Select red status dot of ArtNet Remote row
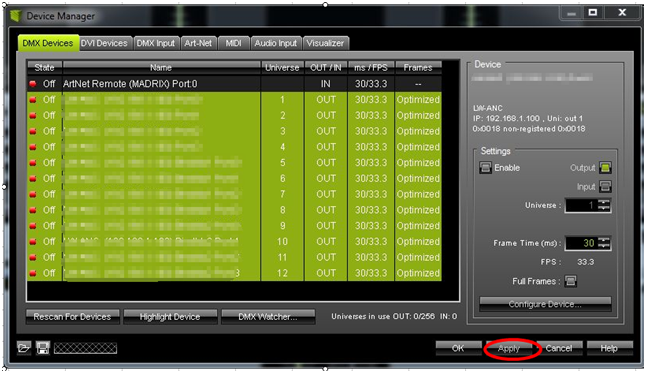Viewport: 646px width, 373px height. [33, 84]
